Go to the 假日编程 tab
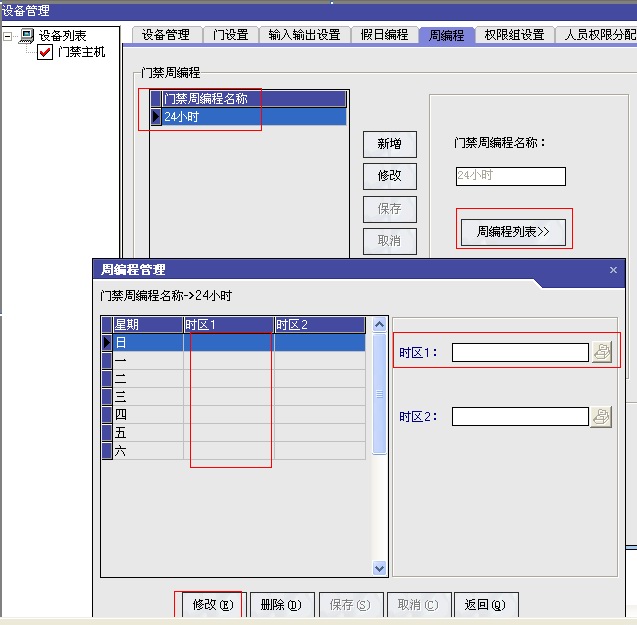 pos(384,35)
